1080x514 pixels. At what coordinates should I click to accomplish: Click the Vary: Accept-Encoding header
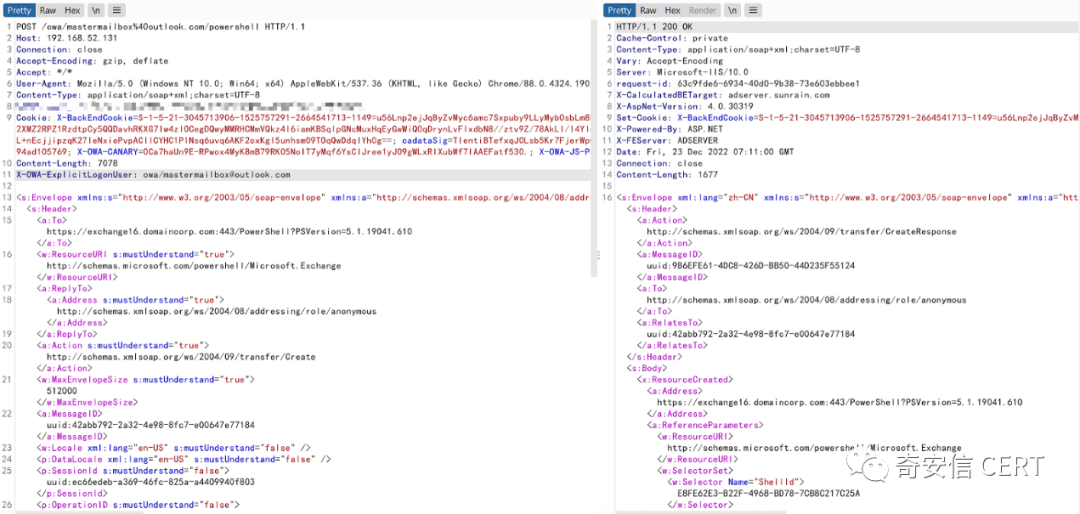pyautogui.click(x=669, y=61)
